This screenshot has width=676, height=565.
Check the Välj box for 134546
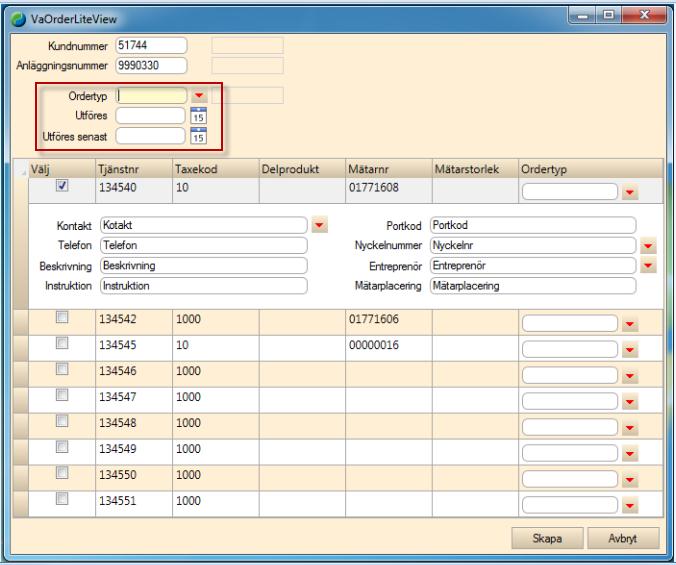click(x=62, y=369)
